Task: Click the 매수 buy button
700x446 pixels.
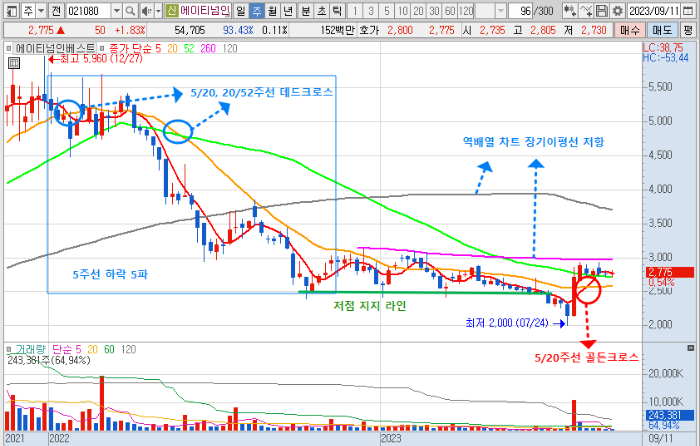Action: (630, 30)
